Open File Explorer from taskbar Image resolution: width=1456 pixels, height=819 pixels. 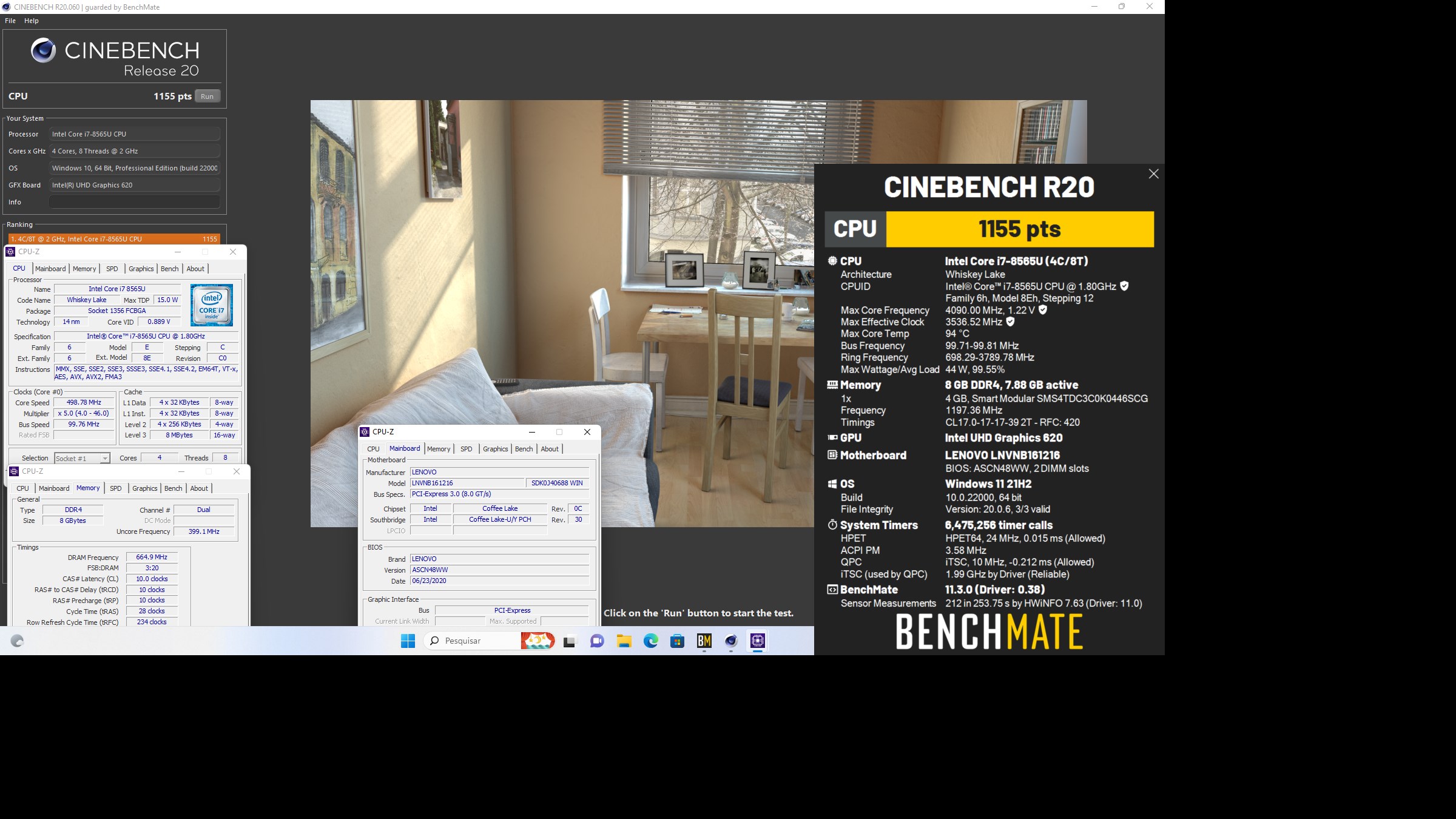(624, 641)
